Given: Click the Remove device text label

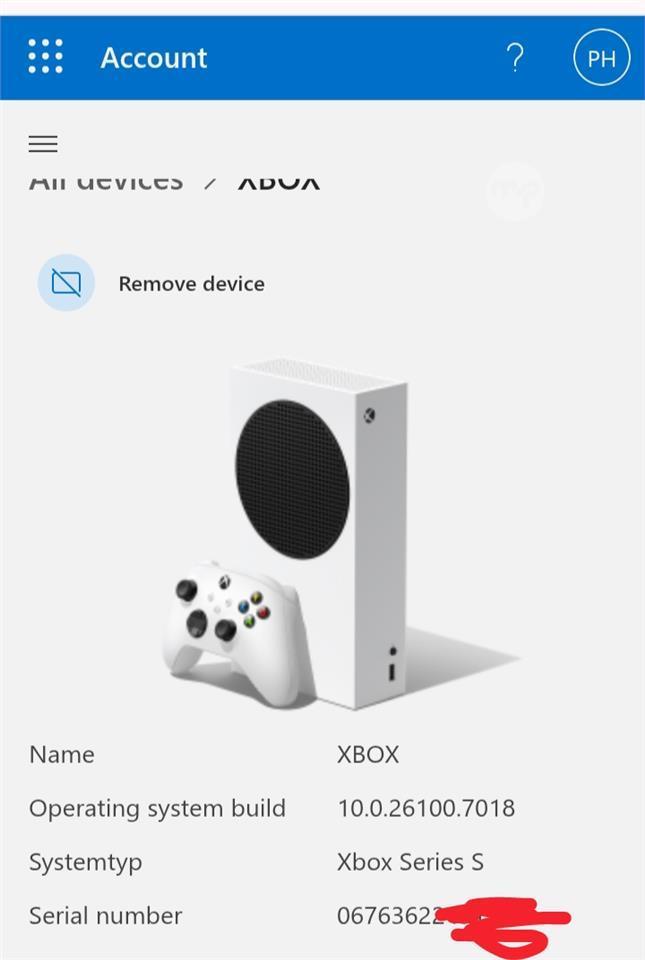Looking at the screenshot, I should click(x=192, y=283).
